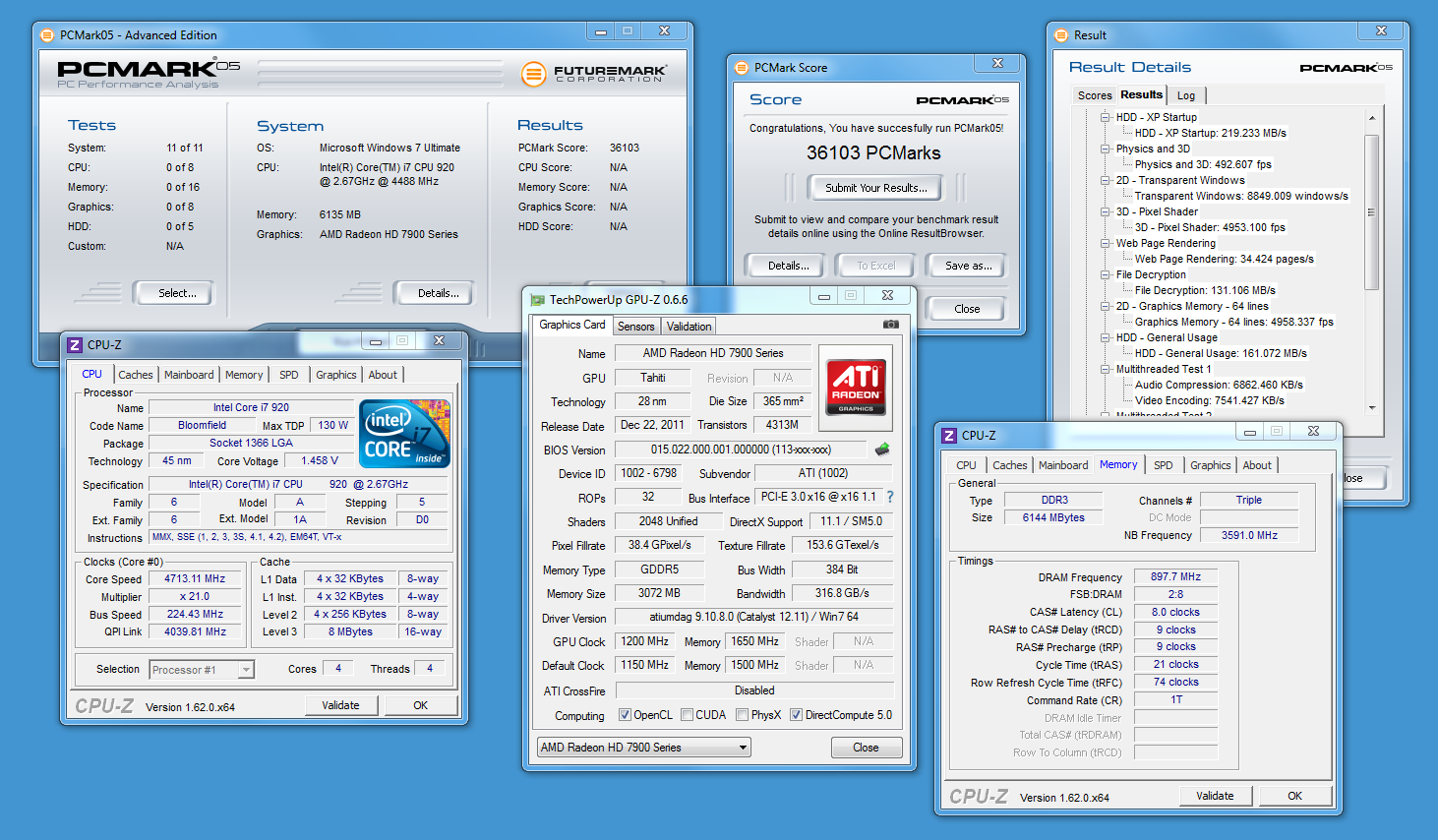This screenshot has height=840, width=1438.
Task: Collapse the HDD - General Usage node
Action: tap(1105, 337)
